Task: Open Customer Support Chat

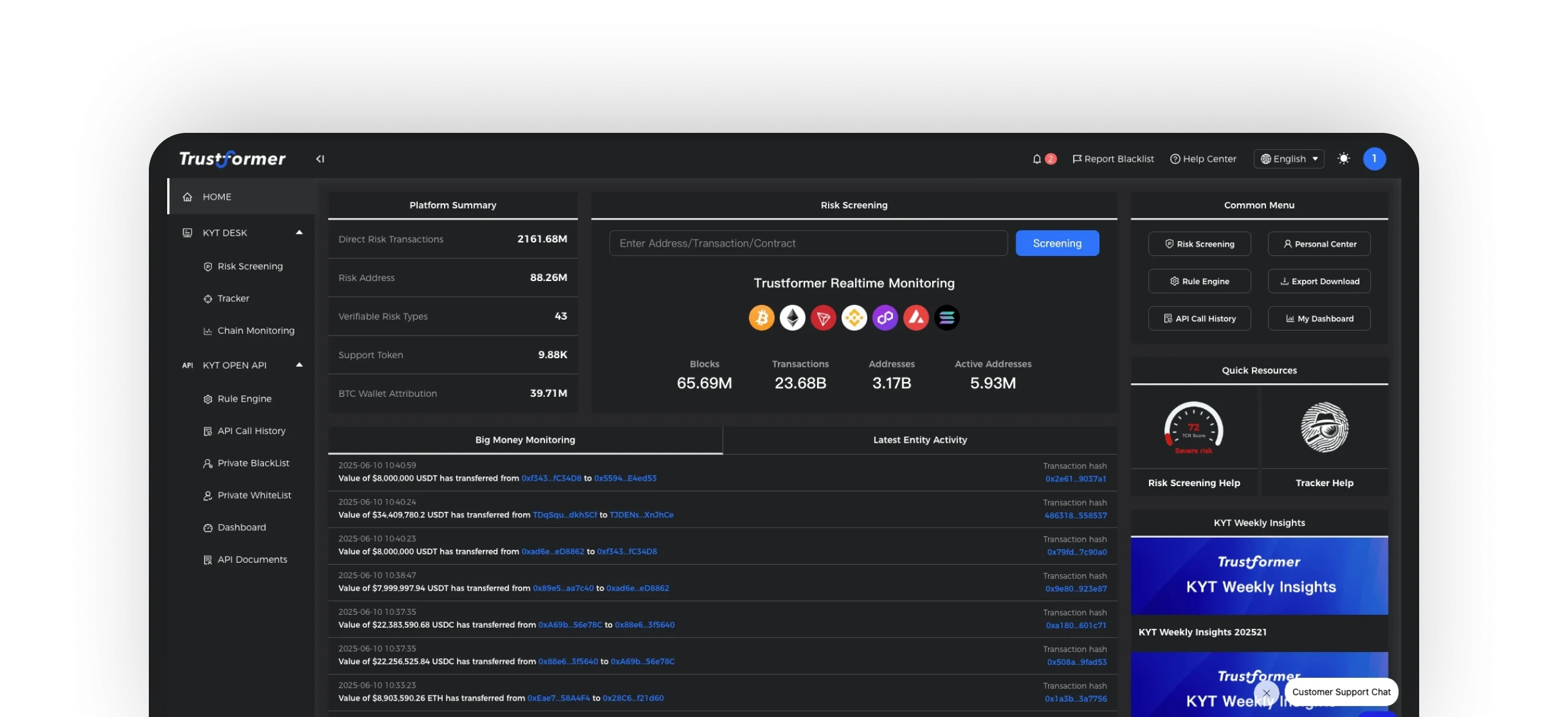Action: [1341, 692]
